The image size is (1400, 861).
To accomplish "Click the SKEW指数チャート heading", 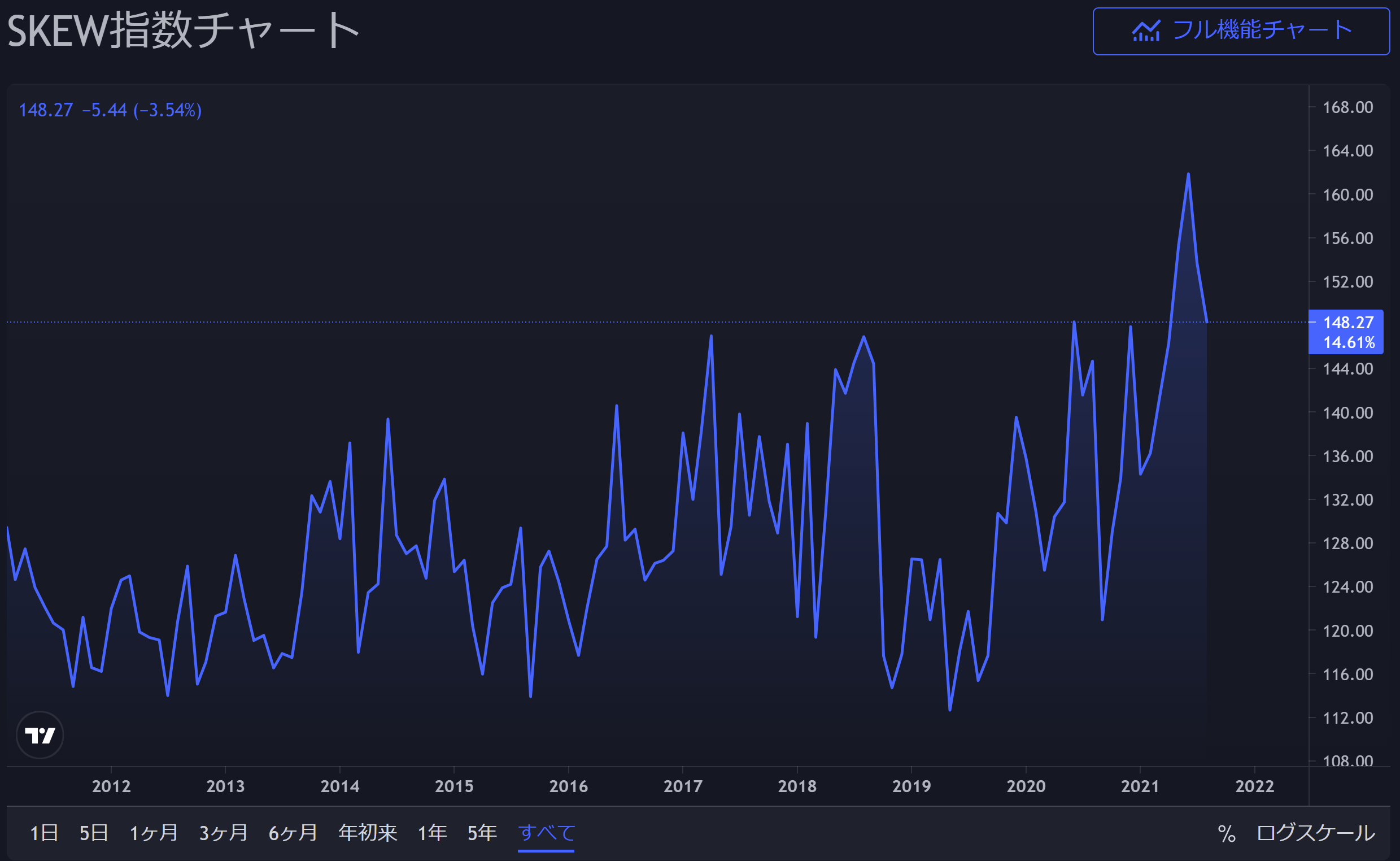I will pyautogui.click(x=183, y=31).
